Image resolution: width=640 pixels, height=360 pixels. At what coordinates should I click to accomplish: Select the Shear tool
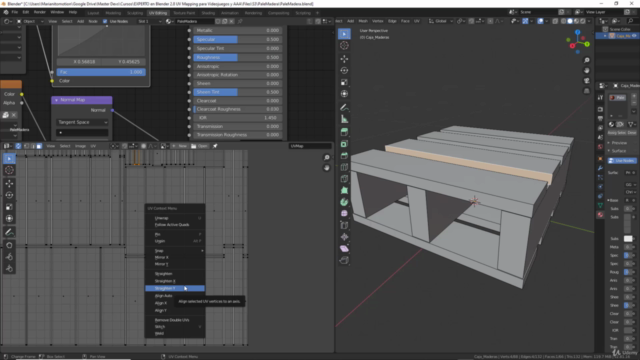click(344, 249)
